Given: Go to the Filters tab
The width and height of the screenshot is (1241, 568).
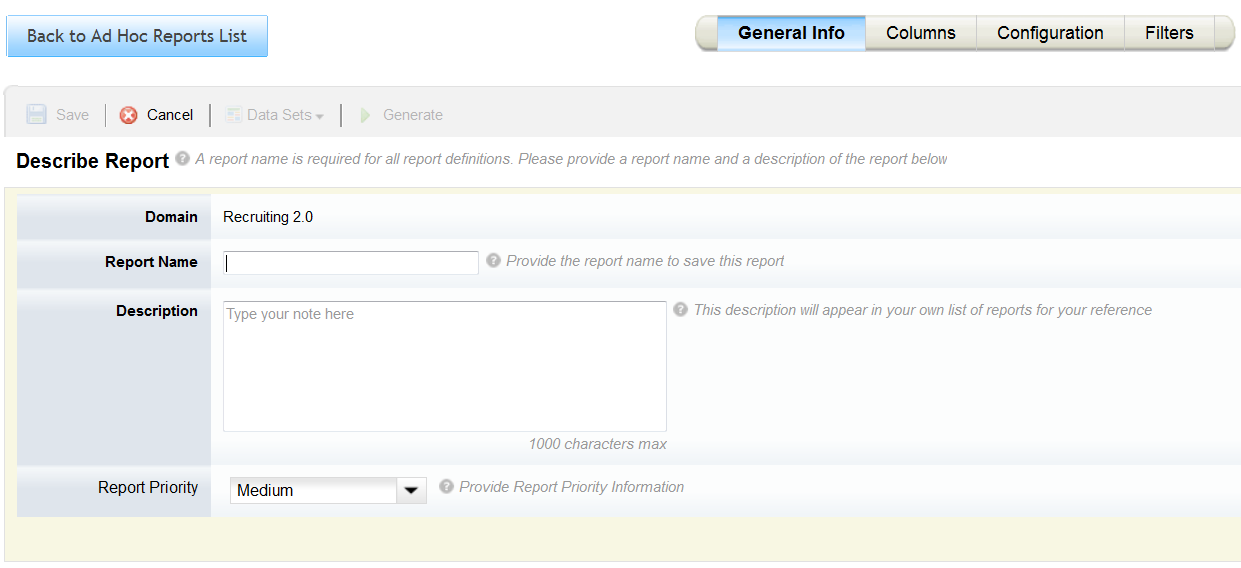Looking at the screenshot, I should click(x=1169, y=33).
